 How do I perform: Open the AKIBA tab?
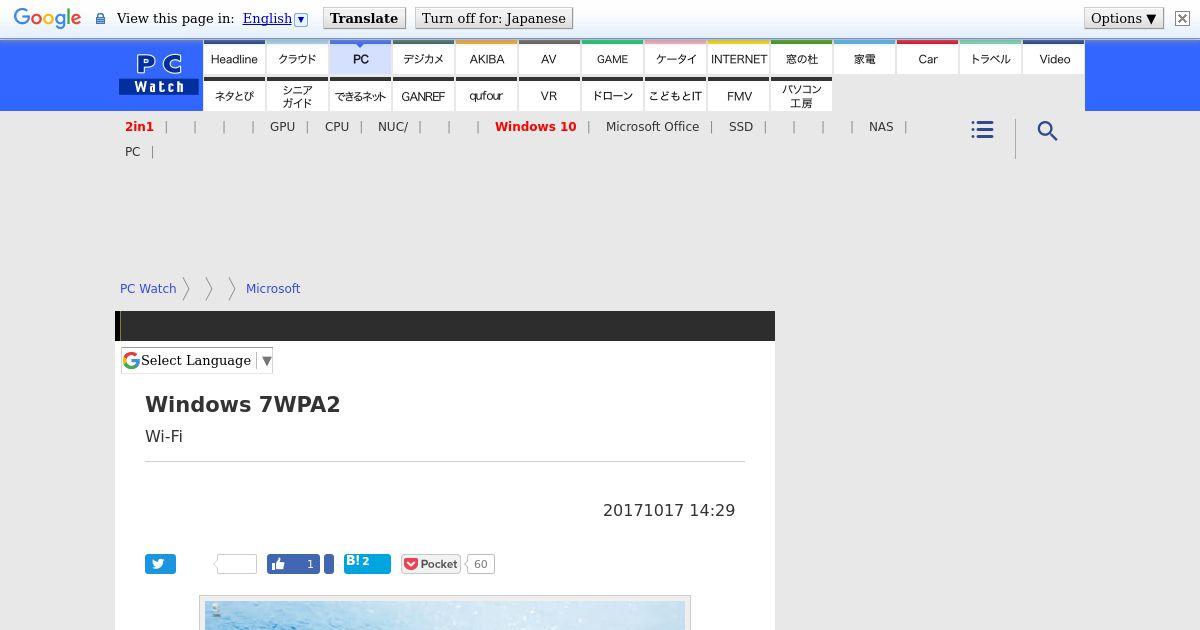486,58
